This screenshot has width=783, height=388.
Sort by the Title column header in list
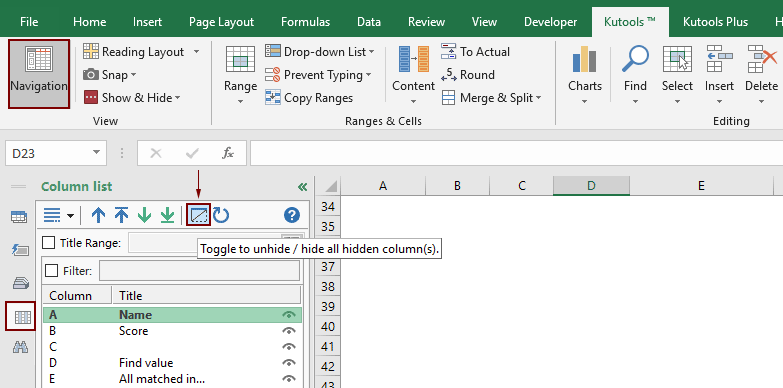coord(206,296)
